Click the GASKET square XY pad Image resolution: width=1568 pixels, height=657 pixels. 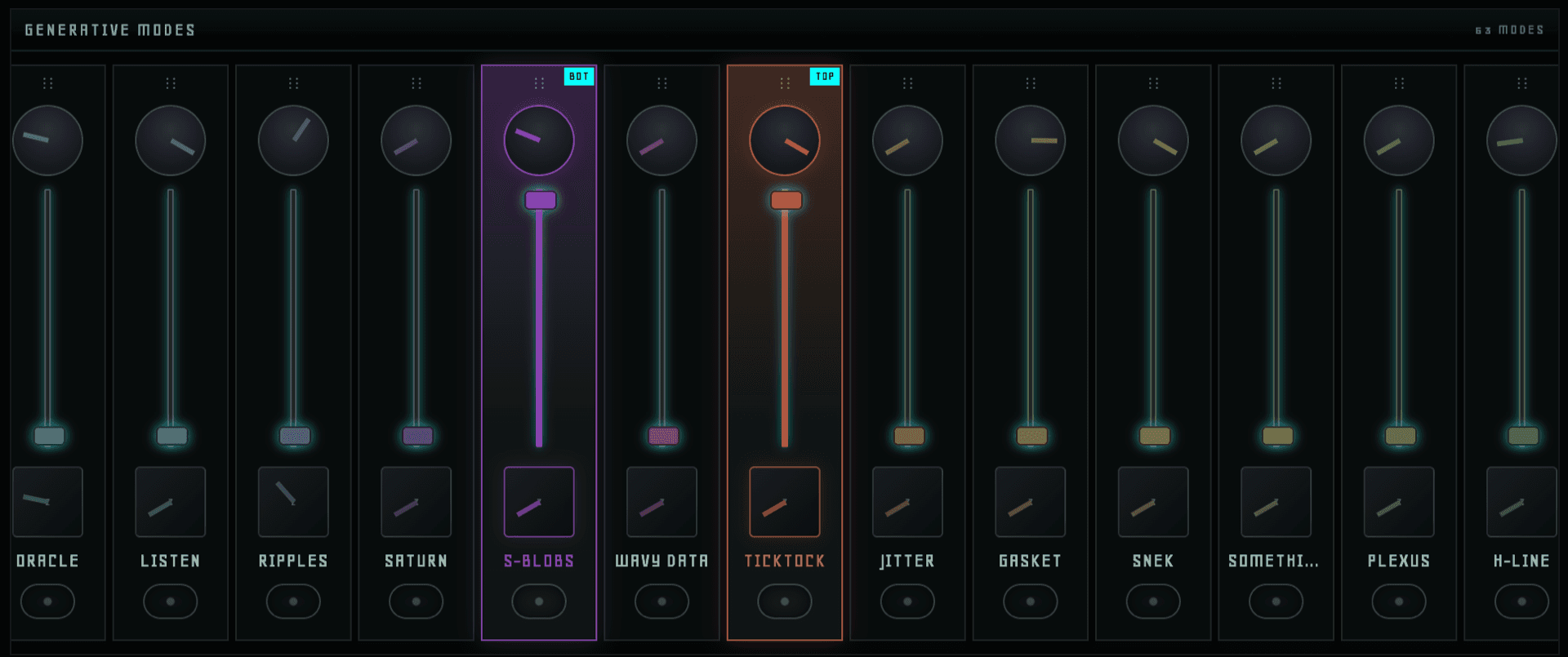[x=1031, y=502]
